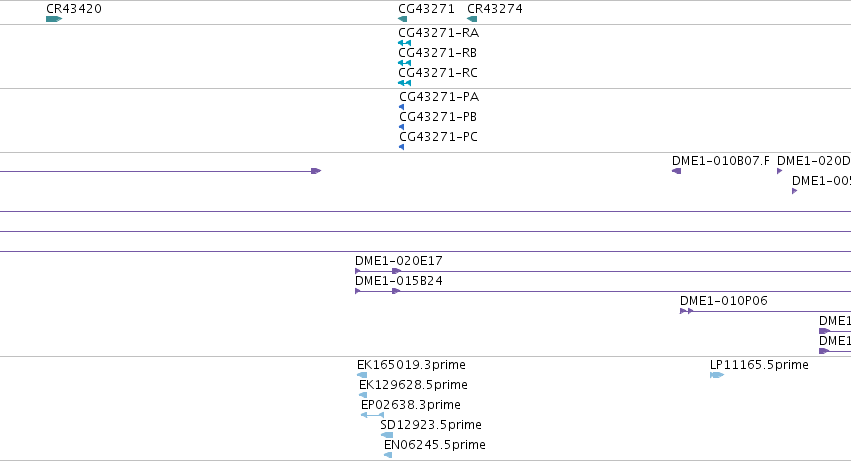This screenshot has width=851, height=461.
Task: Select the DME1-010P06 double-arrow glyph
Action: click(687, 311)
